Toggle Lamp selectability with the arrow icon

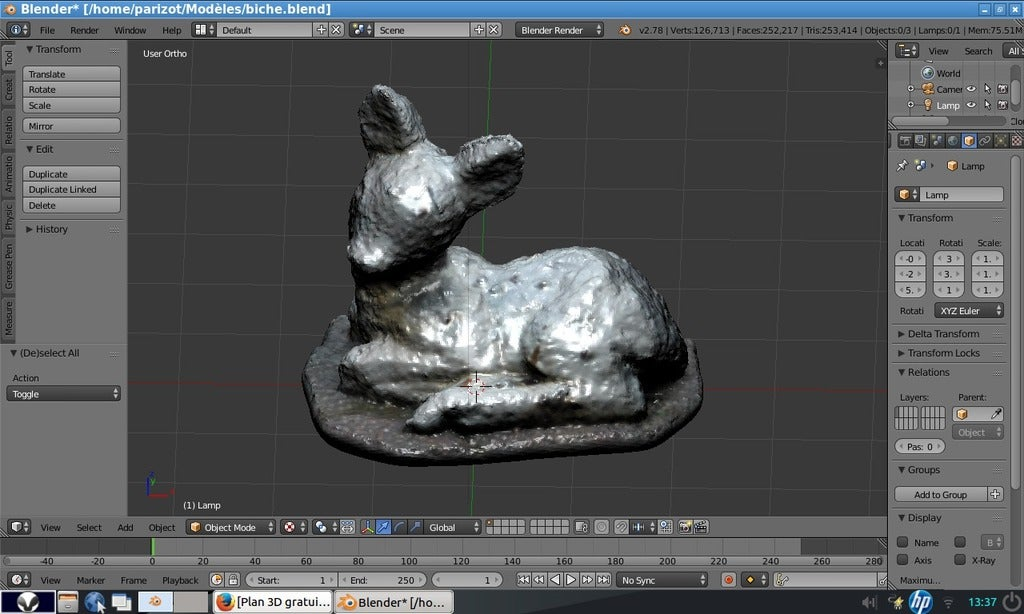987,104
